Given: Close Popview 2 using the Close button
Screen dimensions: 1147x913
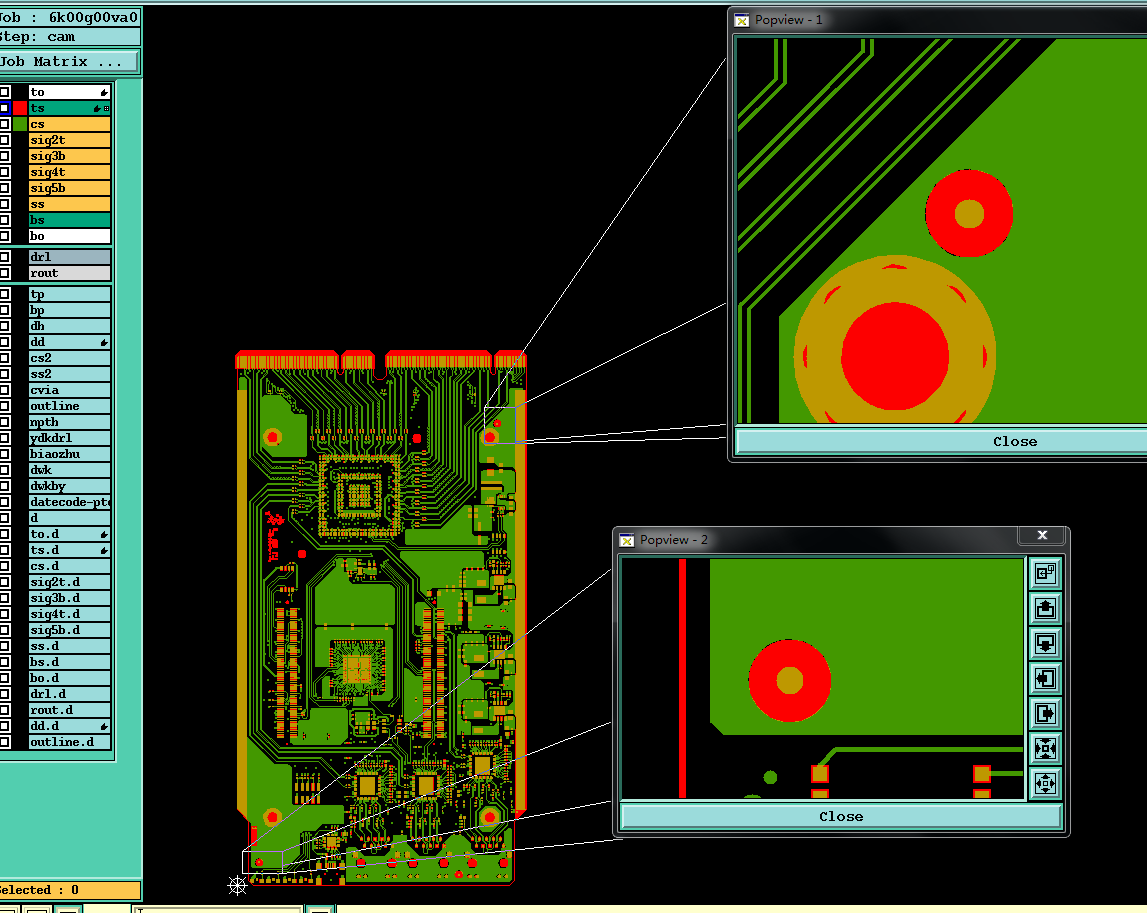Looking at the screenshot, I should tap(841, 816).
